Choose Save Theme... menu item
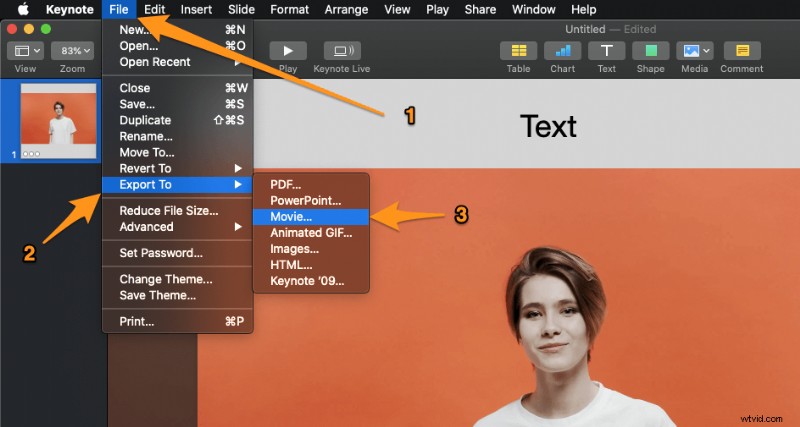 point(178,295)
